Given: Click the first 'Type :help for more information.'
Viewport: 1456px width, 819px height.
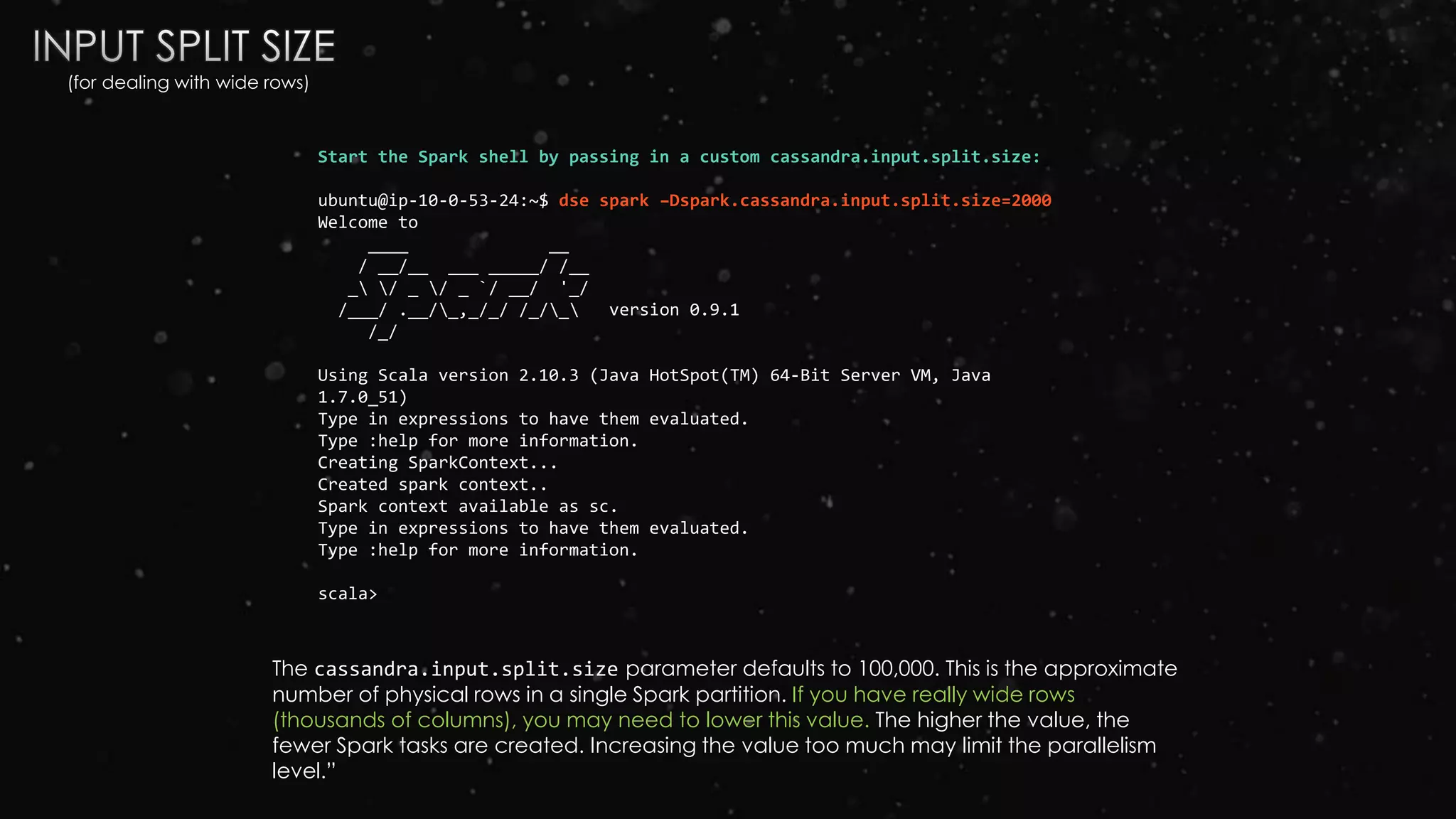Looking at the screenshot, I should click(x=478, y=441).
